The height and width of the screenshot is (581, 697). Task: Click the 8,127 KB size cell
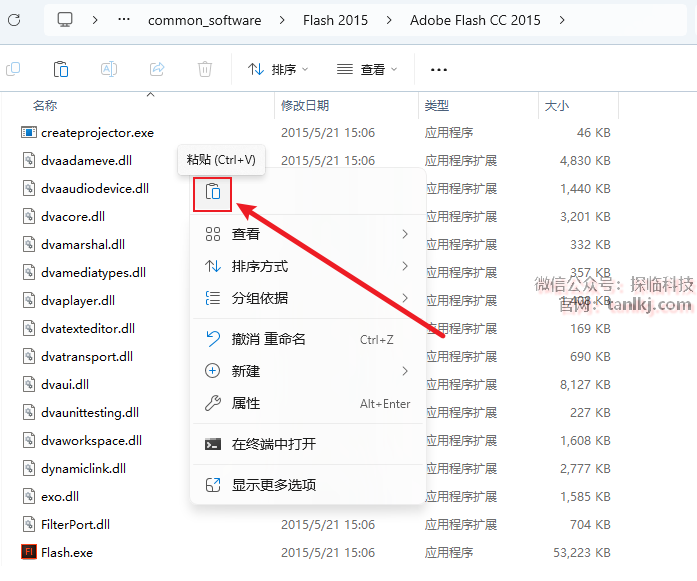point(585,385)
